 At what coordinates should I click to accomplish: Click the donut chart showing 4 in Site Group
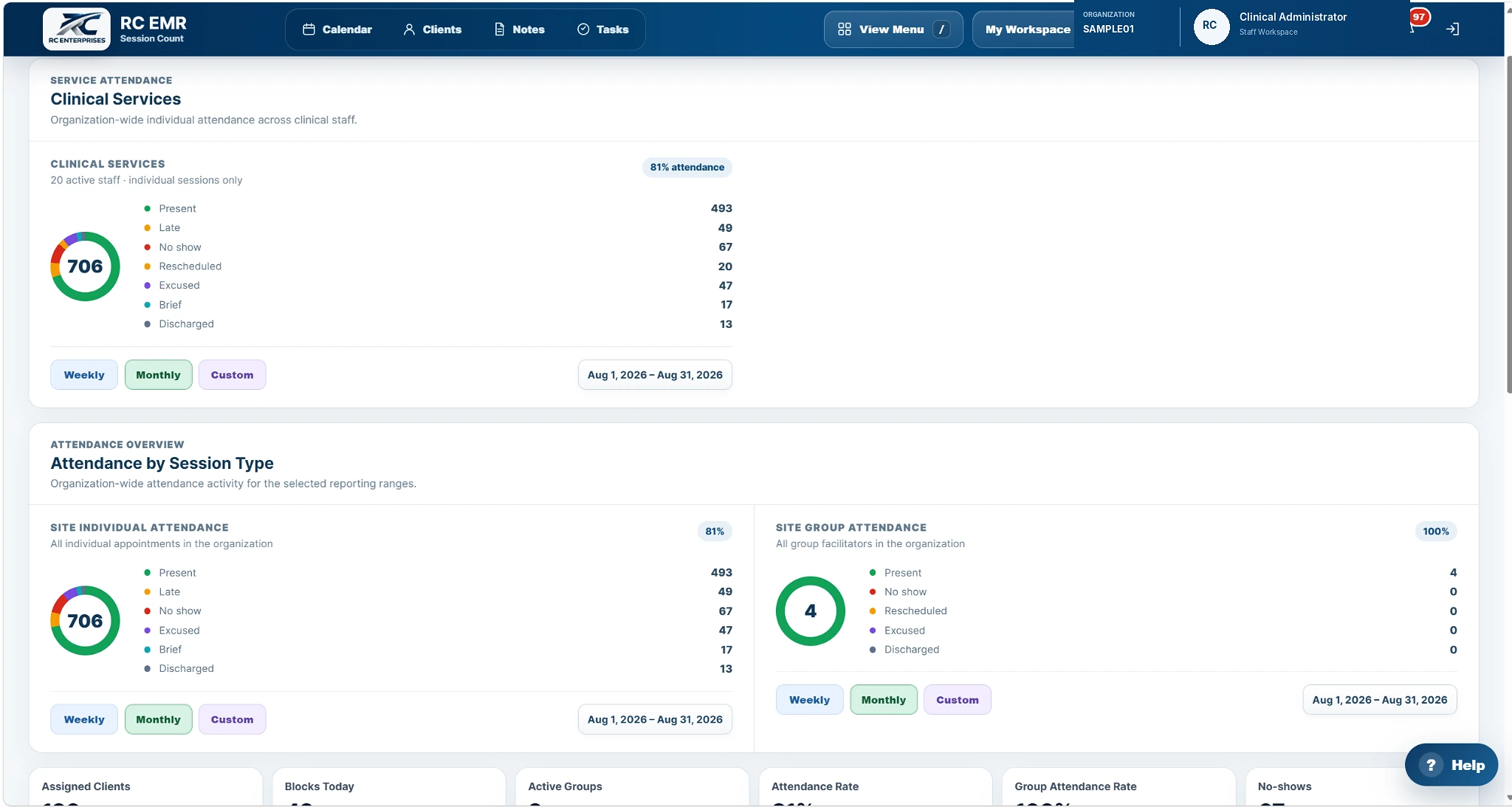811,611
